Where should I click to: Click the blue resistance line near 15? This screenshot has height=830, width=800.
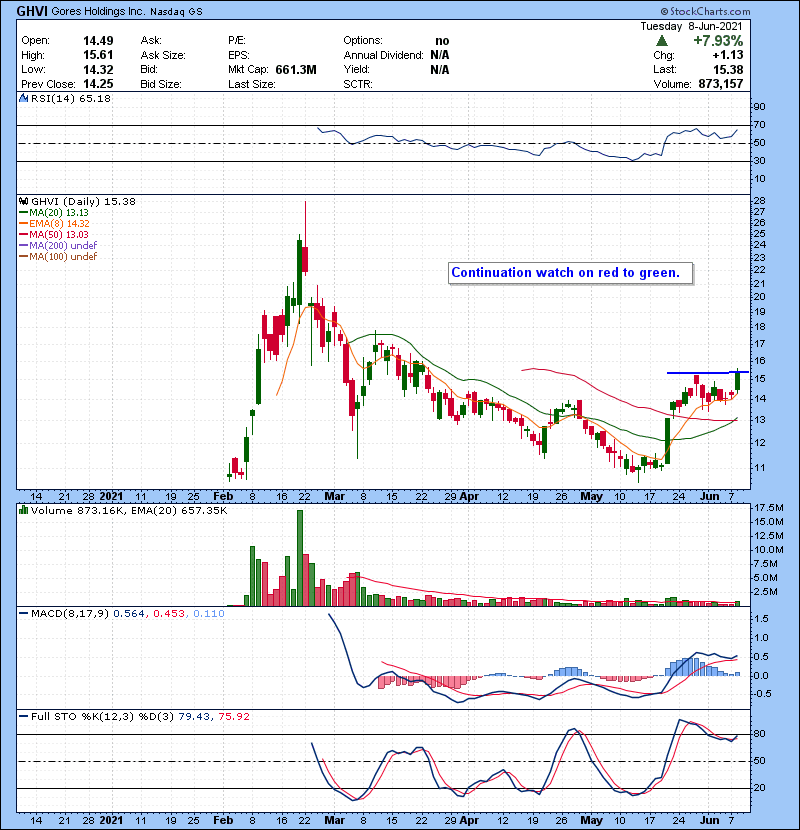(708, 373)
